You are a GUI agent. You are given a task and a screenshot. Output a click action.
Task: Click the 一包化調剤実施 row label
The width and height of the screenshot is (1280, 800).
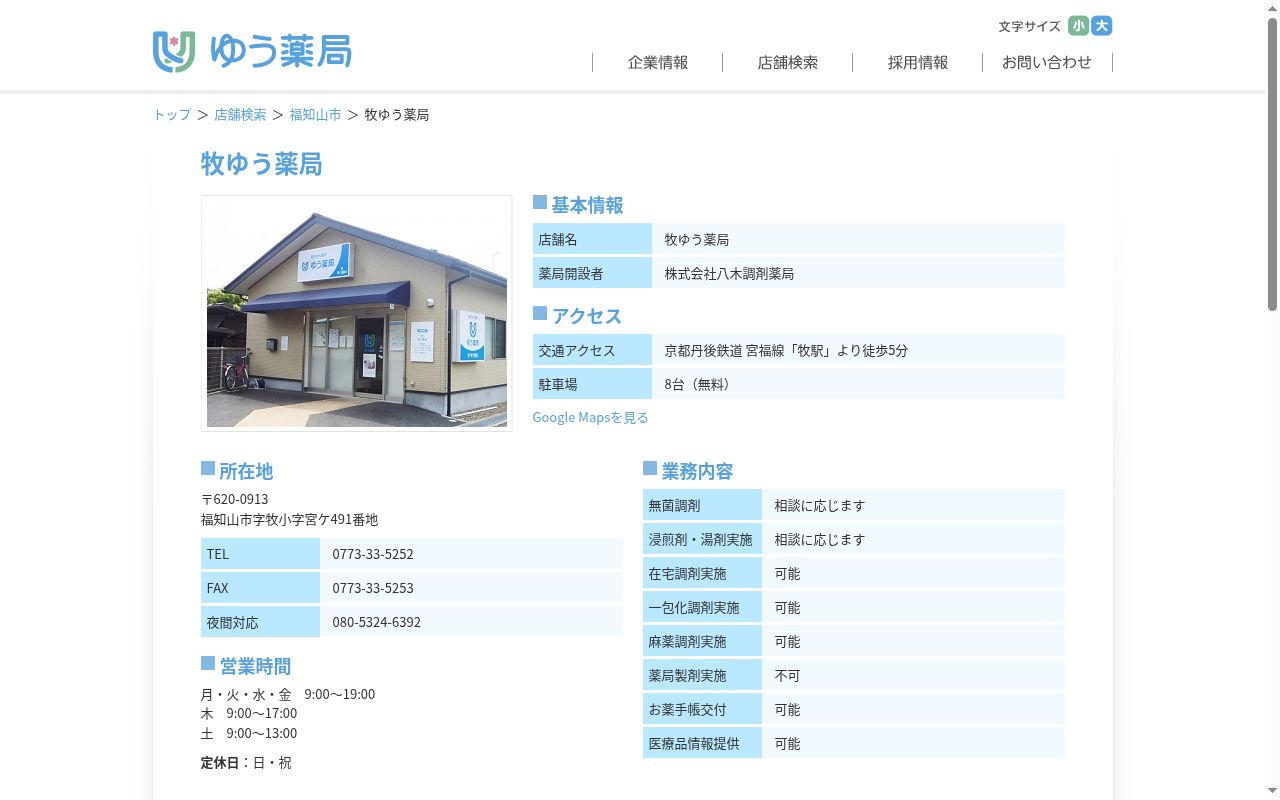click(702, 608)
